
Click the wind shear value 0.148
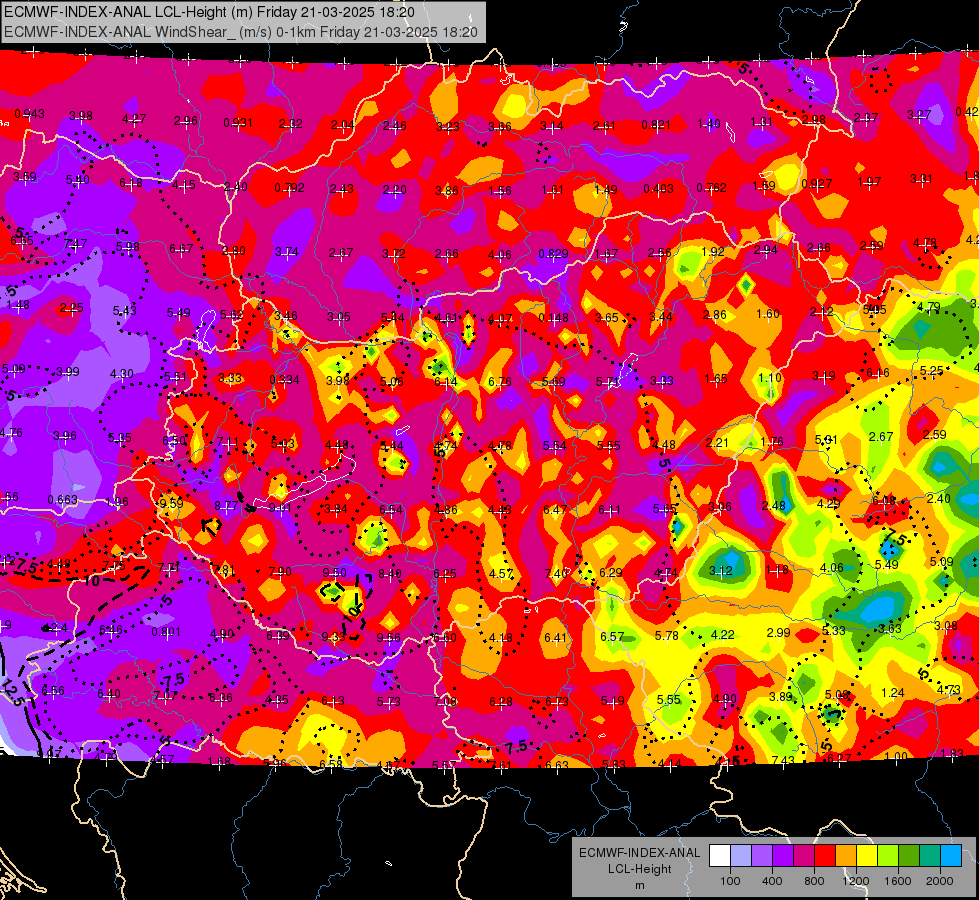pos(553,318)
